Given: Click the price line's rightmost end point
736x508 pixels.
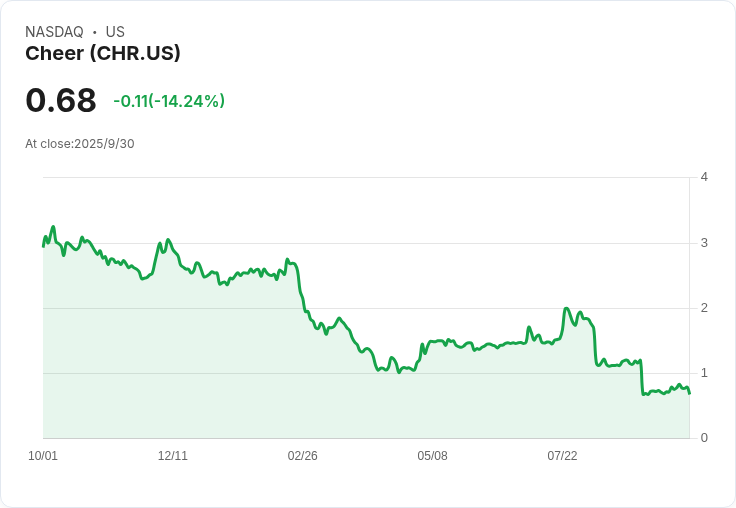Looking at the screenshot, I should [x=689, y=393].
